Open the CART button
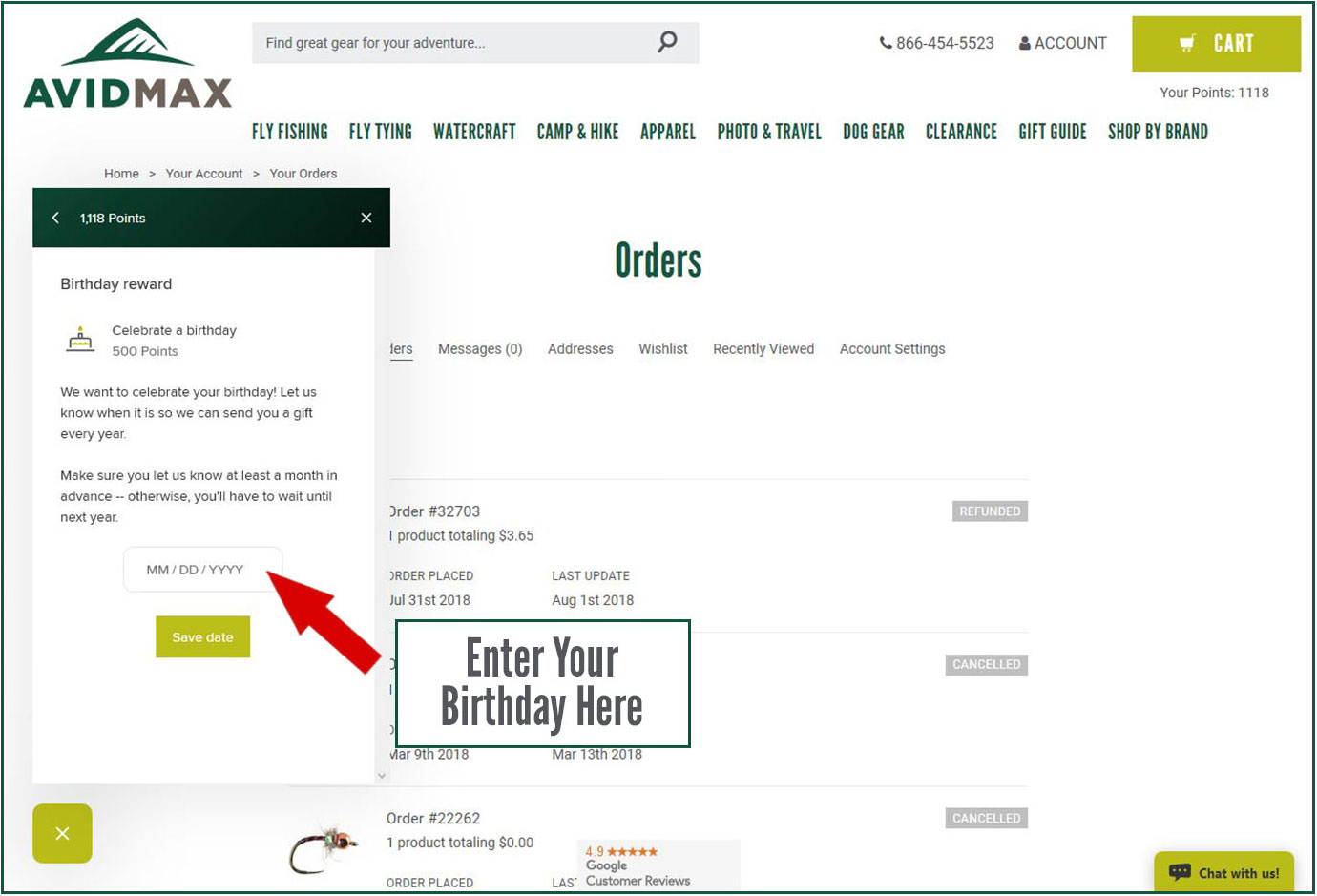This screenshot has width=1317, height=896. [x=1216, y=43]
